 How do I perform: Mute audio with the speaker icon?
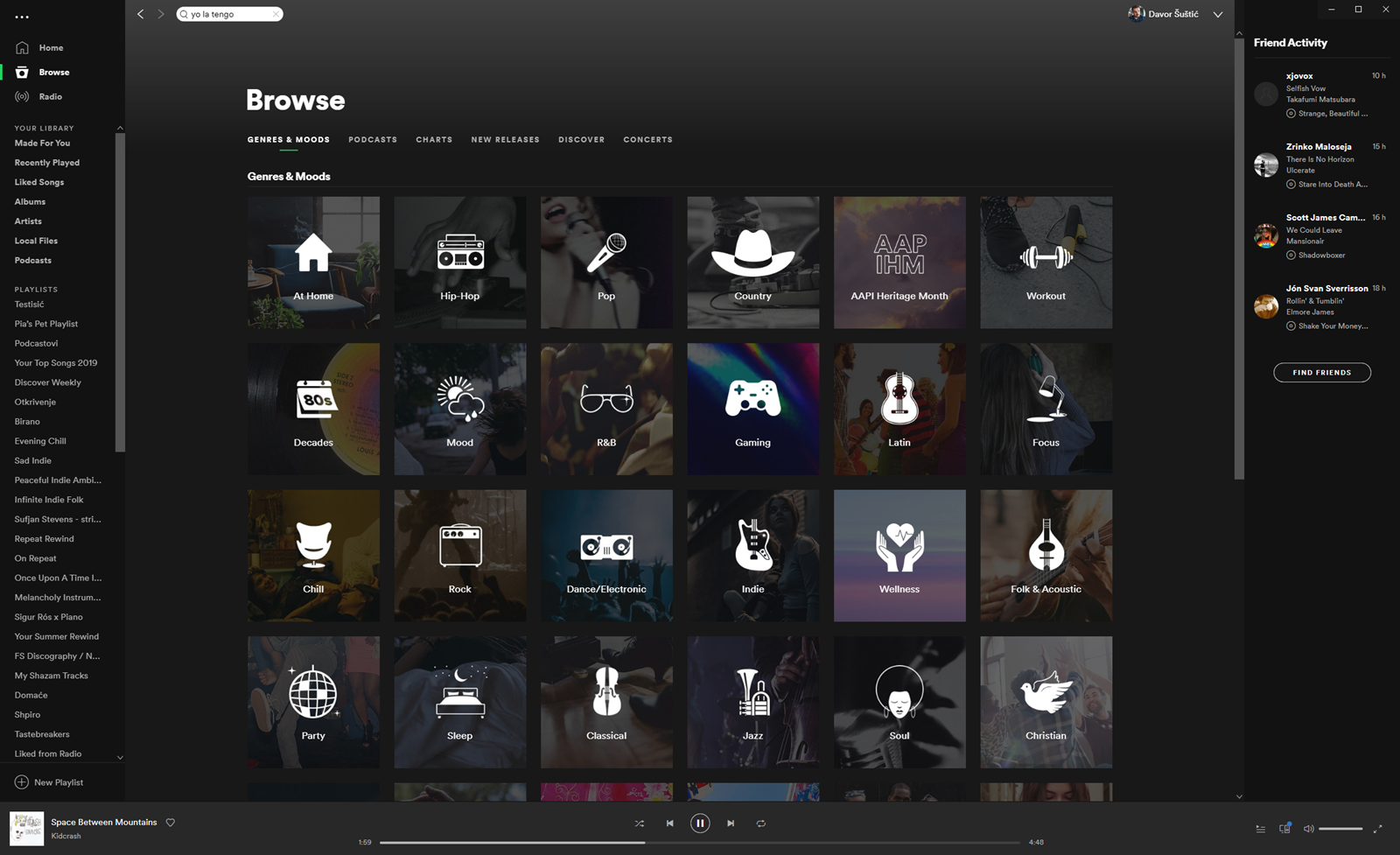tap(1308, 829)
